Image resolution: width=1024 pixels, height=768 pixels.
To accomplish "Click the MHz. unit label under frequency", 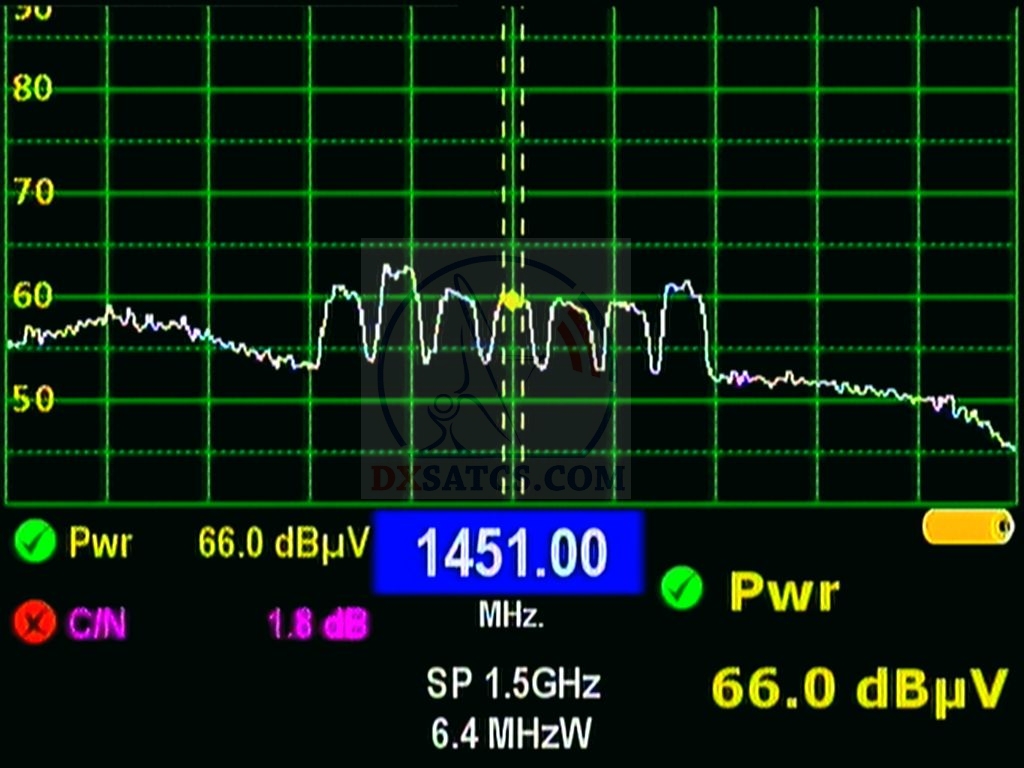I will (511, 617).
